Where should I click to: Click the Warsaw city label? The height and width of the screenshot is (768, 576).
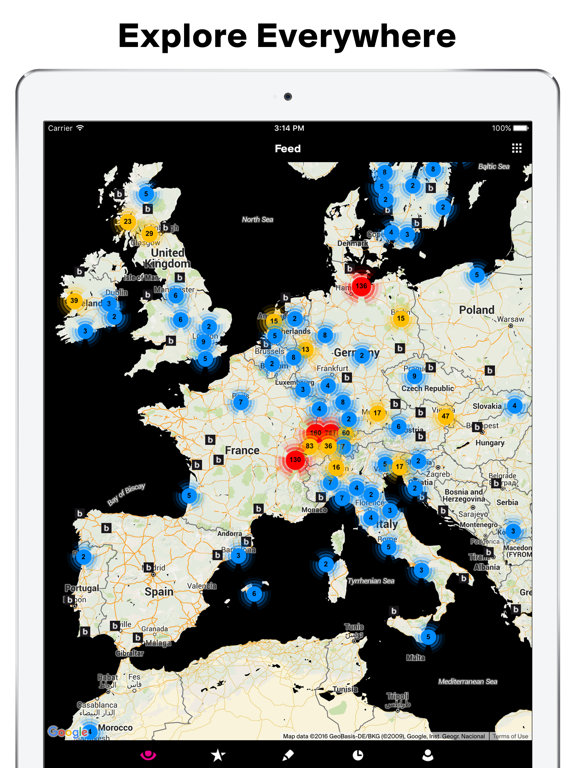[x=510, y=319]
